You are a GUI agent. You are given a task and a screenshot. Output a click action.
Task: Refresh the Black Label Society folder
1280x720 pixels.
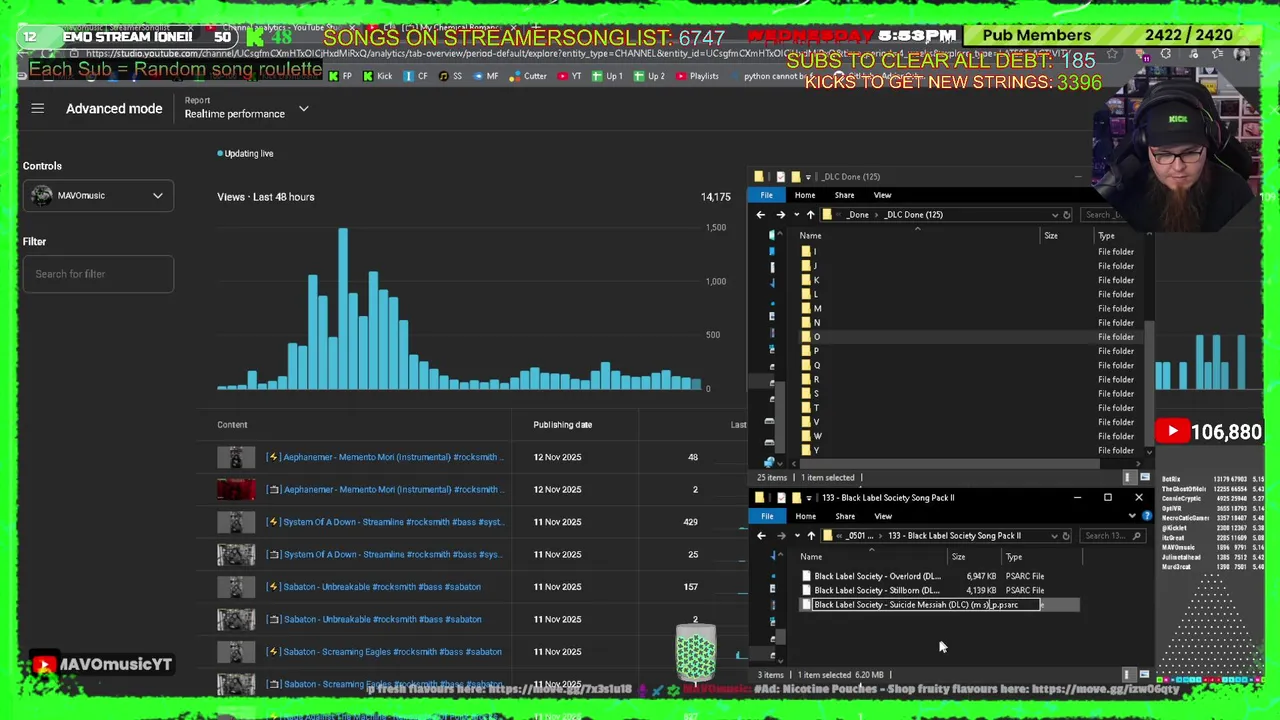pos(1067,536)
